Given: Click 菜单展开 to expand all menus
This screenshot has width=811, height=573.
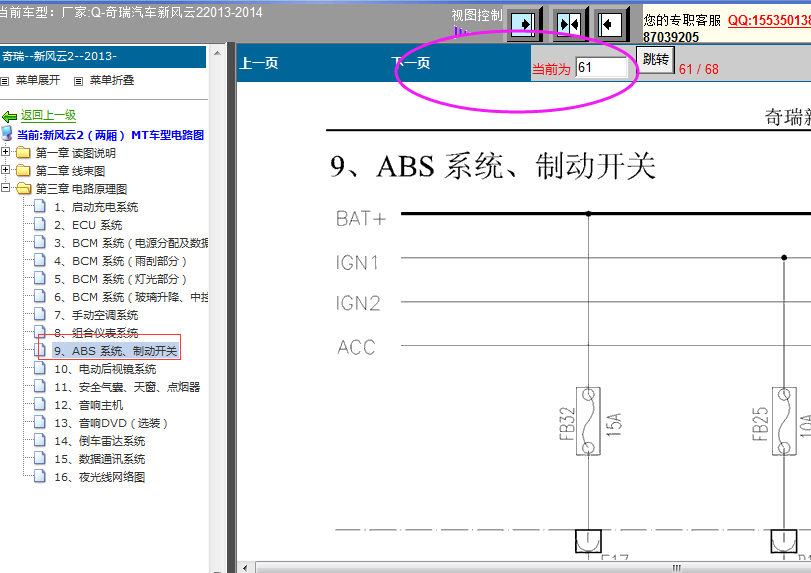Looking at the screenshot, I should click(x=38, y=80).
